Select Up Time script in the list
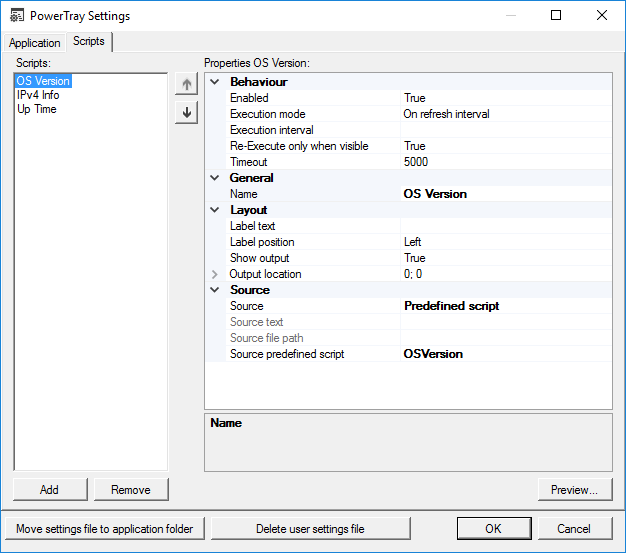This screenshot has width=626, height=553. (x=37, y=109)
